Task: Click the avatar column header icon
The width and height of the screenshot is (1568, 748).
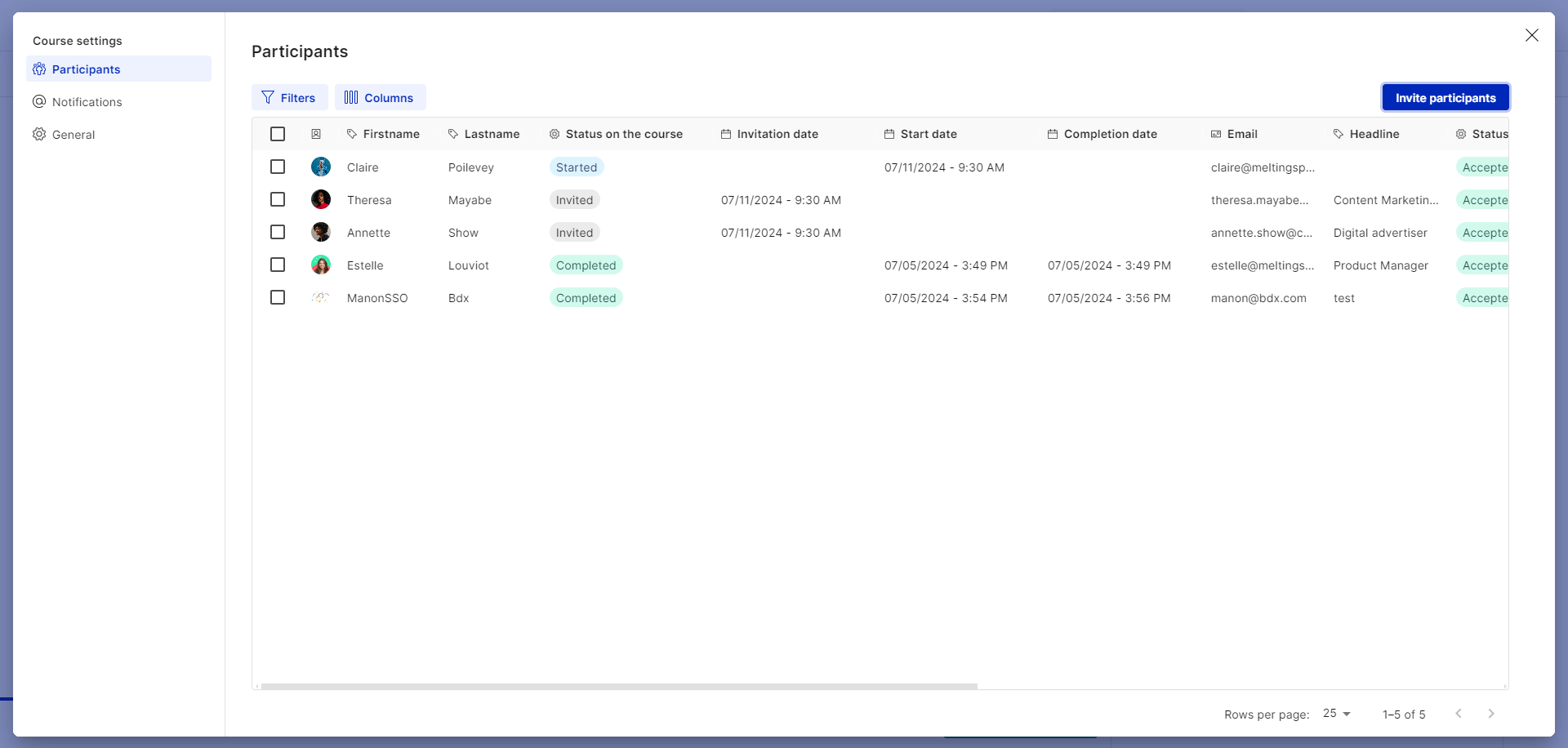Action: [316, 134]
